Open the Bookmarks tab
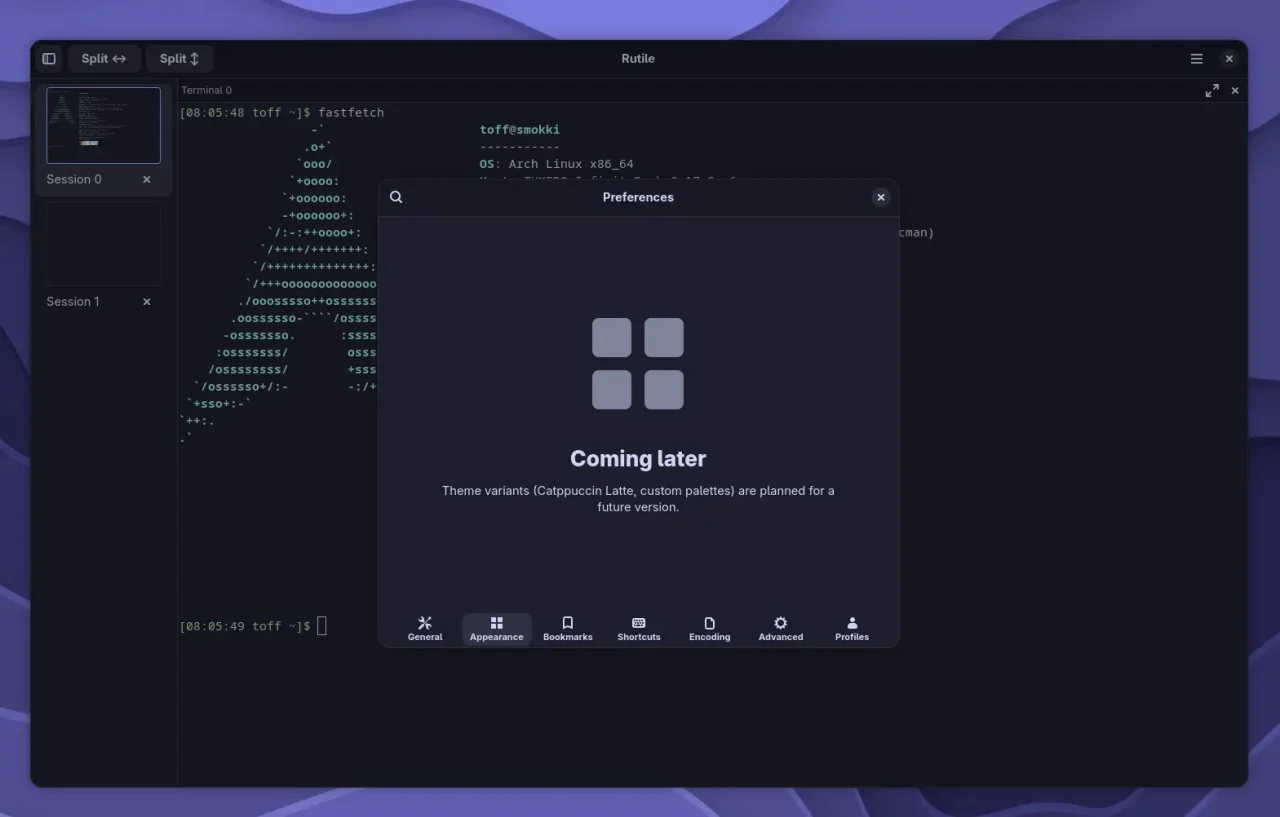The height and width of the screenshot is (817, 1280). (x=568, y=629)
